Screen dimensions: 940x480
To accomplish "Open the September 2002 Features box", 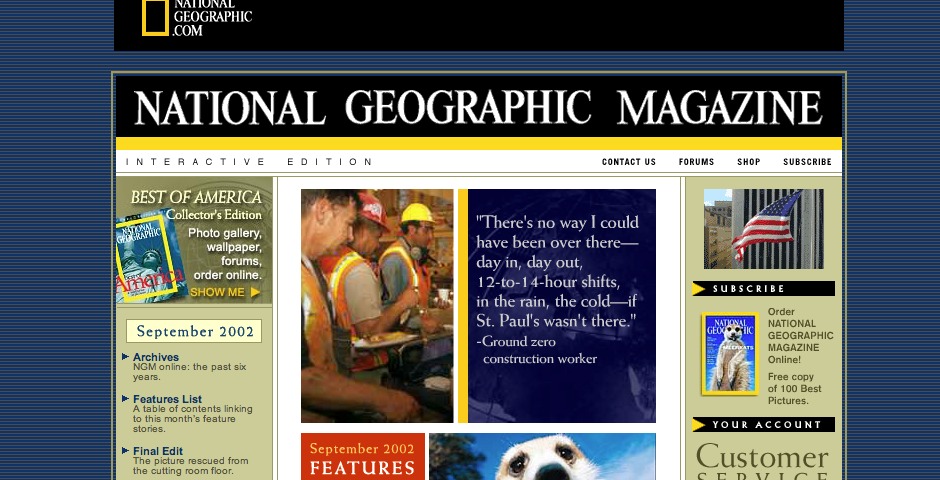I will (363, 457).
